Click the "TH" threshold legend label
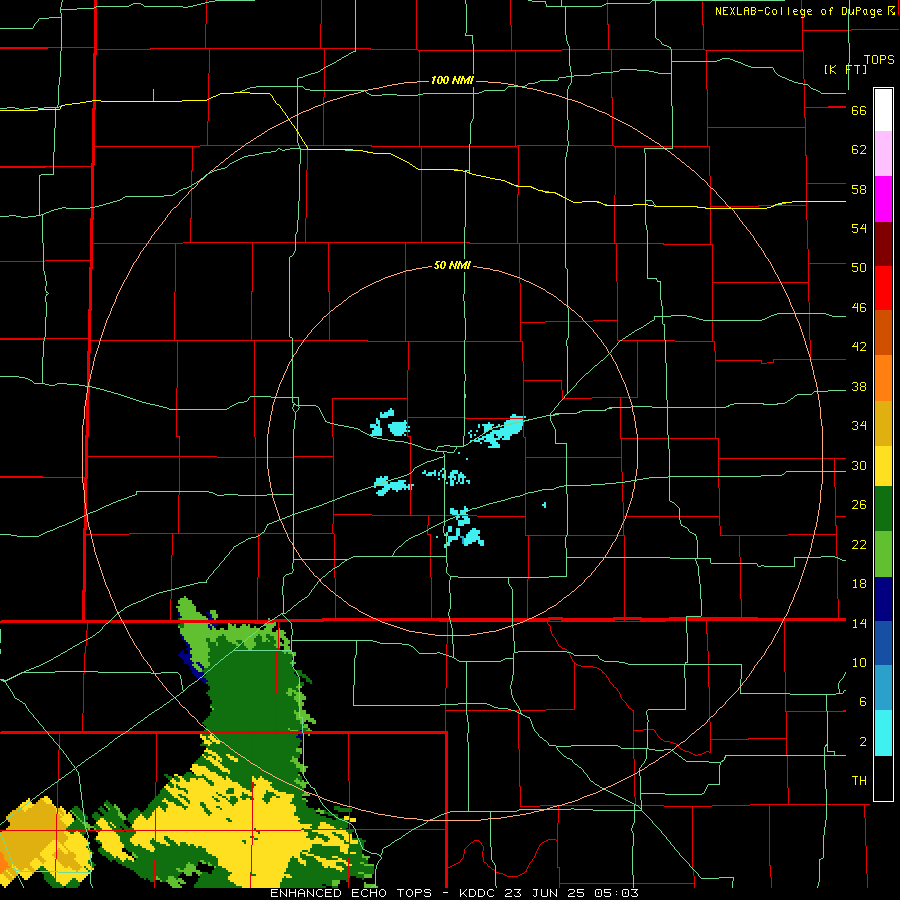Screen dimensions: 900x900 [x=859, y=781]
